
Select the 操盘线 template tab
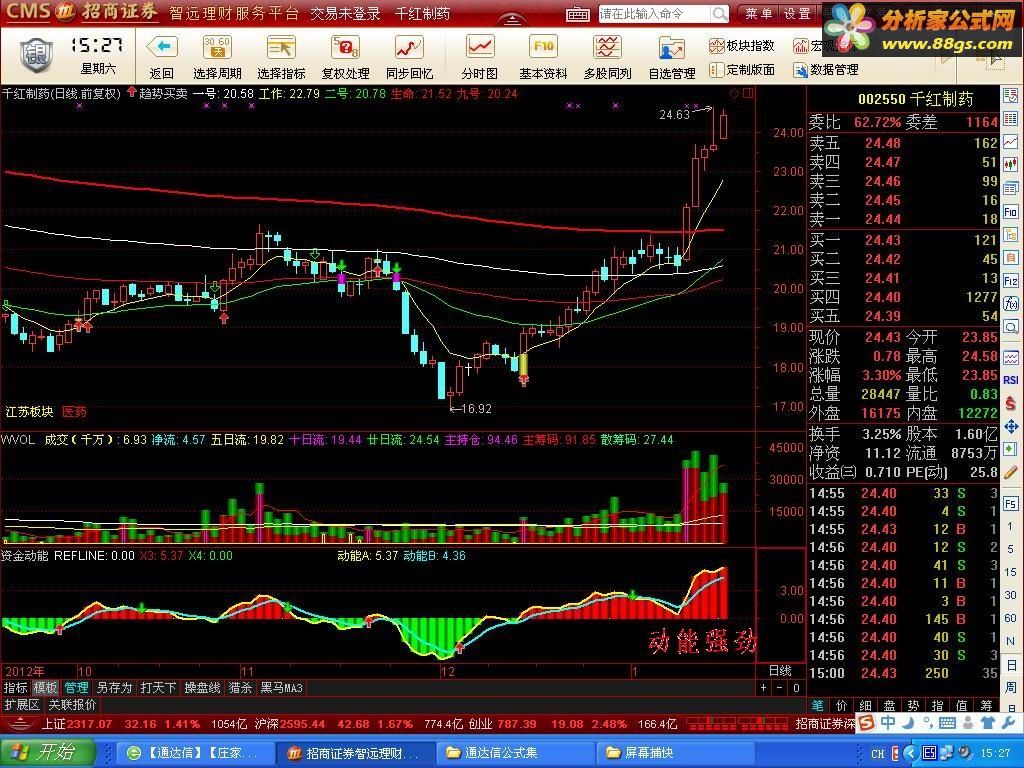point(202,688)
